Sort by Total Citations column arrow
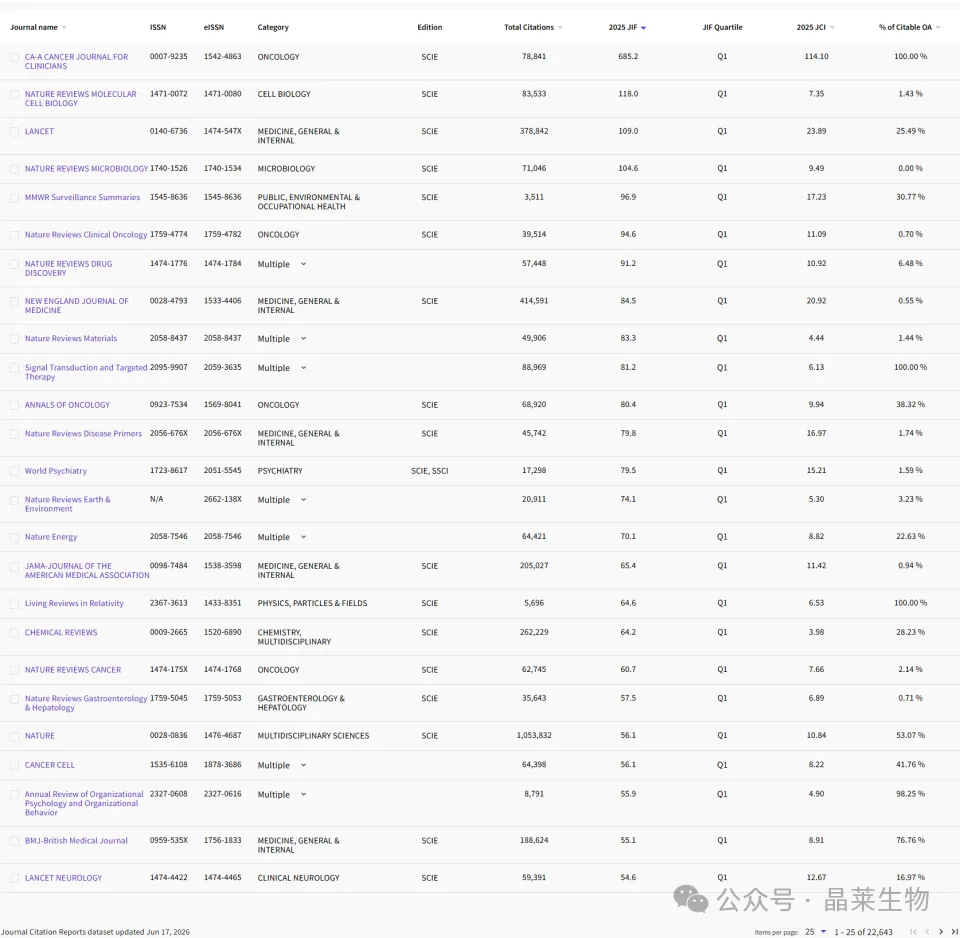Viewport: 960px width, 938px height. (560, 28)
